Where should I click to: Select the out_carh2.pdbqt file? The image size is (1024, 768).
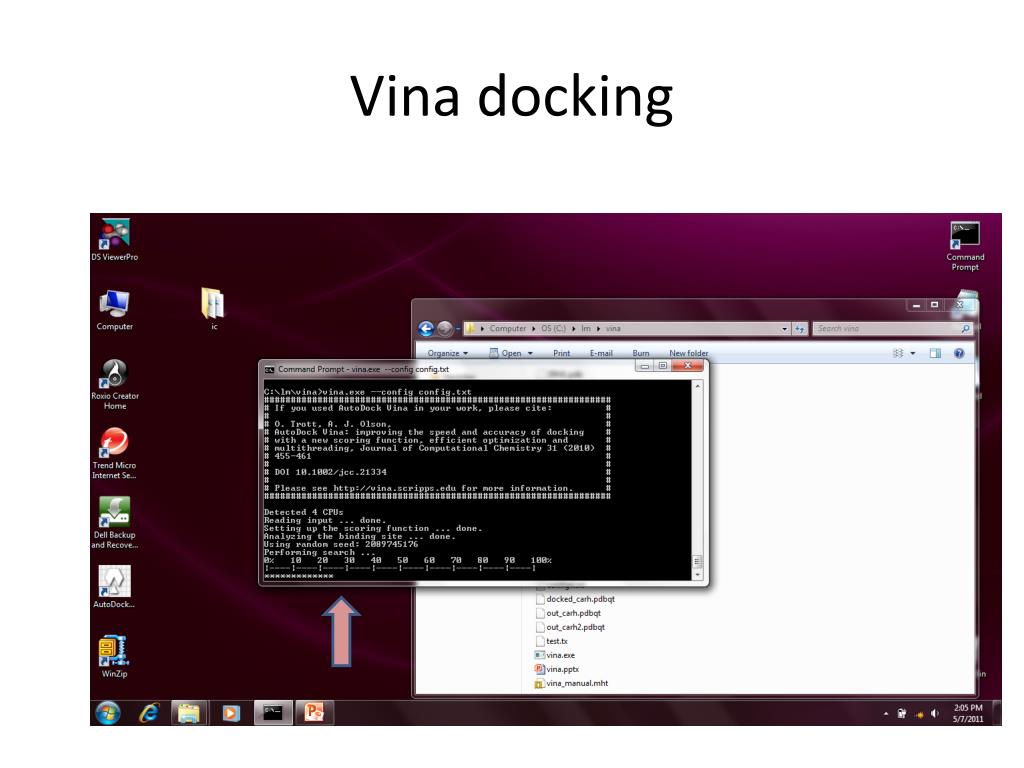570,627
